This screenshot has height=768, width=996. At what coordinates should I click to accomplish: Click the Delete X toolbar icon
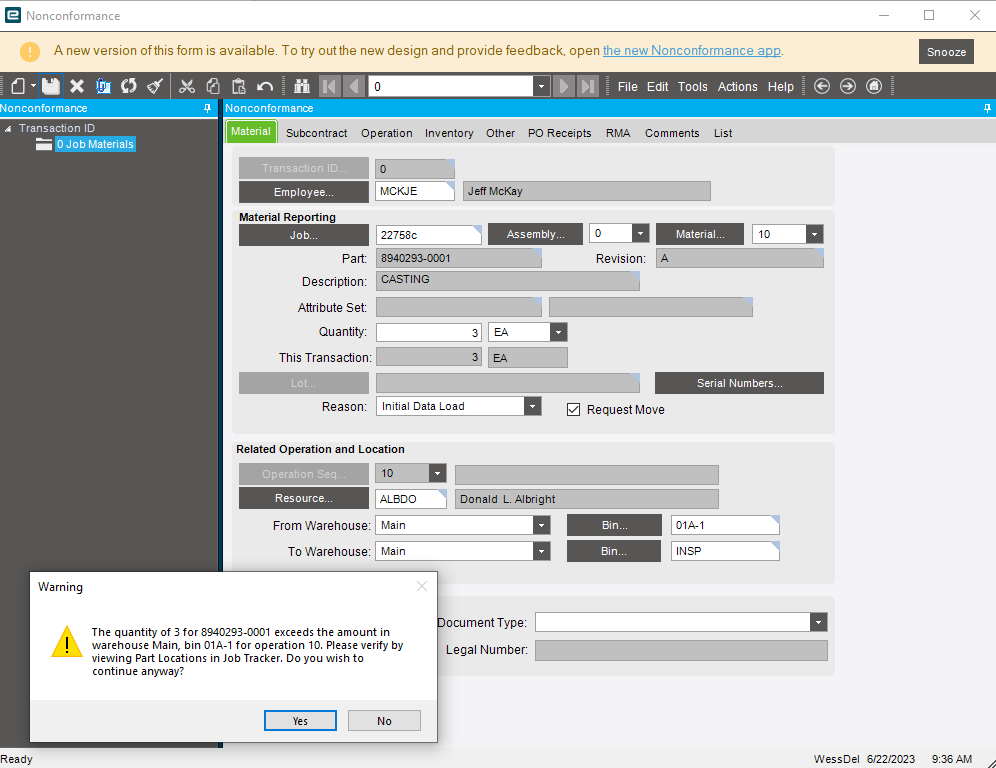[77, 86]
